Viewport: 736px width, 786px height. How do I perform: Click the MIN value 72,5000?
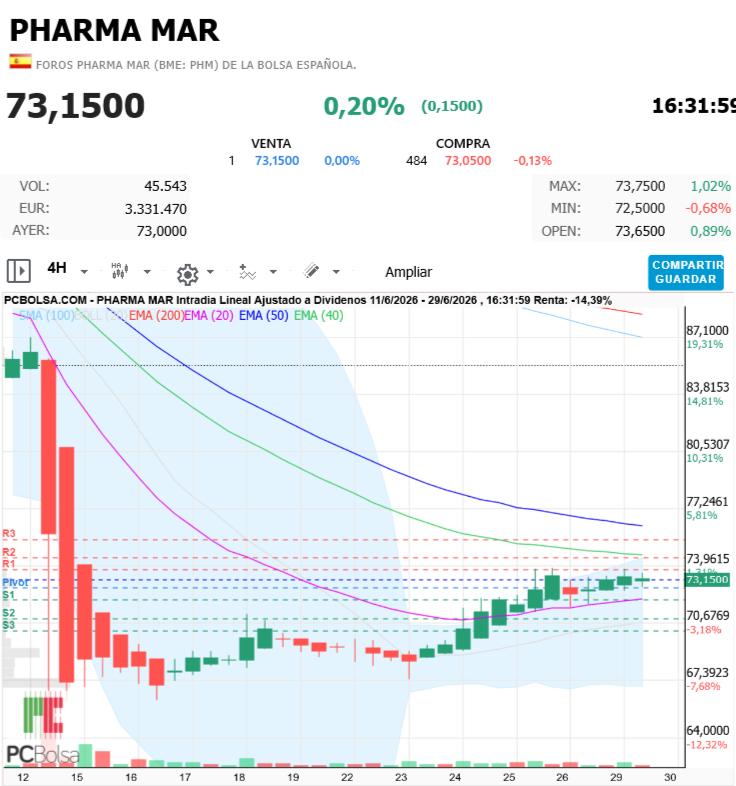pyautogui.click(x=640, y=209)
